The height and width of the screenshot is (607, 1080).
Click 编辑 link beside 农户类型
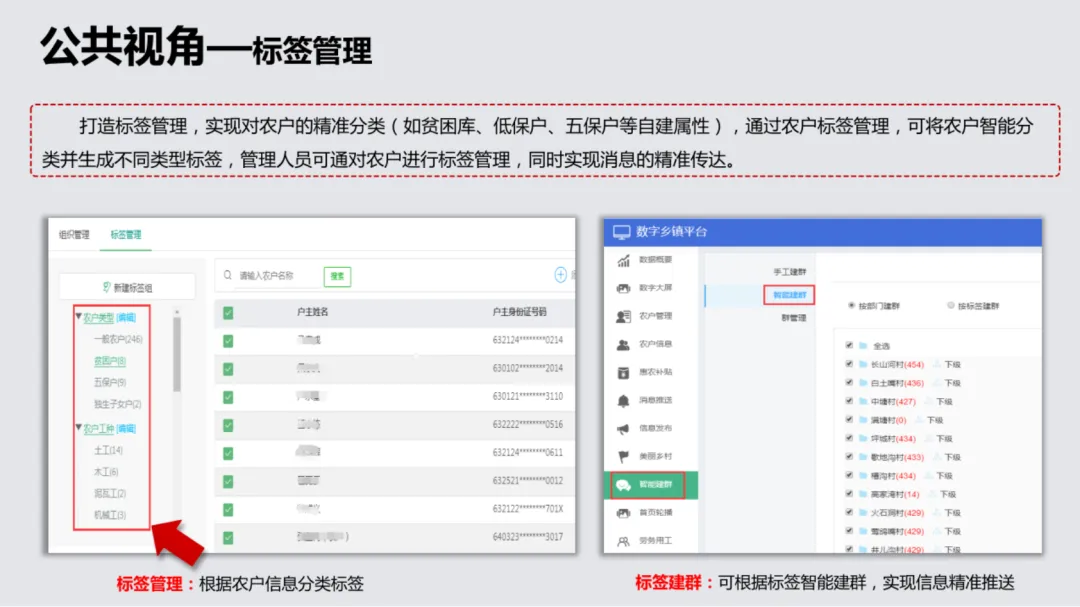(x=126, y=318)
